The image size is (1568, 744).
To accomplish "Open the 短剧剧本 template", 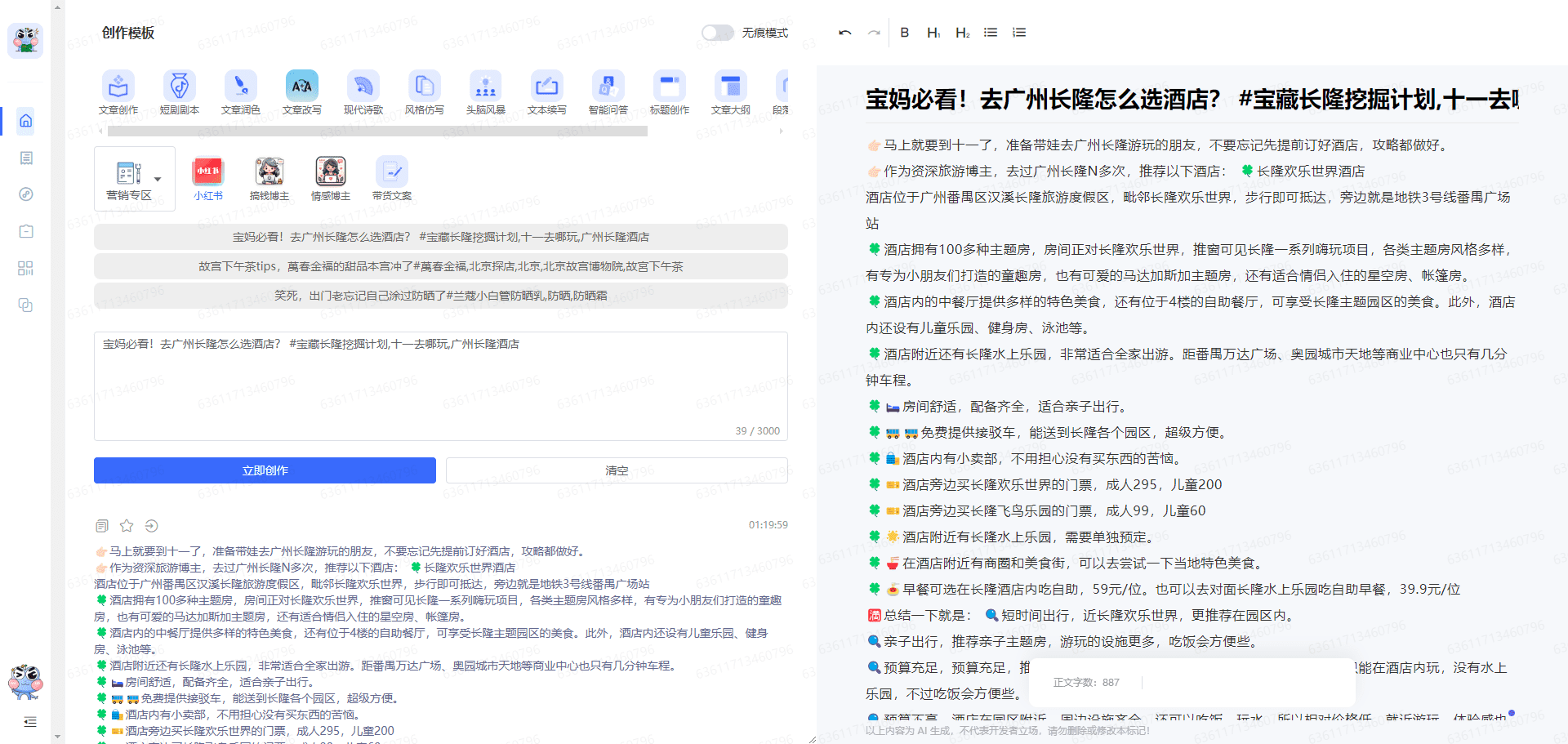I will 180,92.
